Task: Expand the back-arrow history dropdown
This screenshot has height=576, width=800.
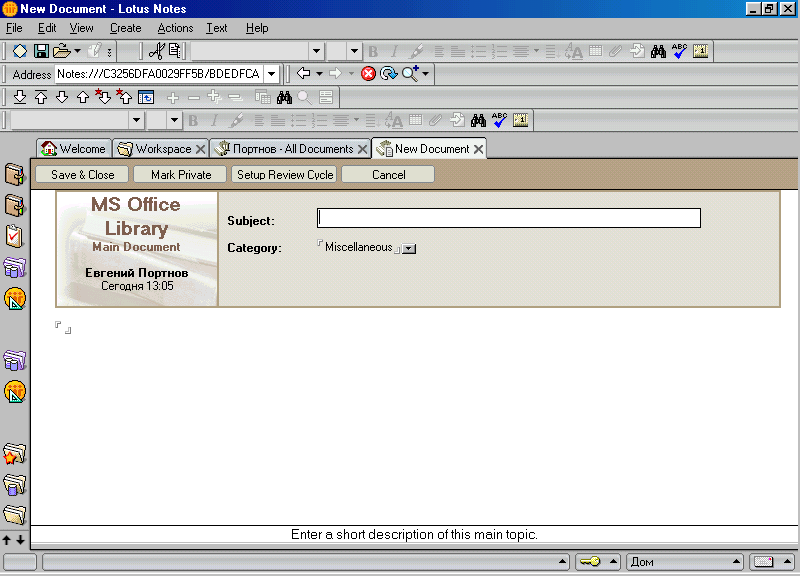Action: 319,74
